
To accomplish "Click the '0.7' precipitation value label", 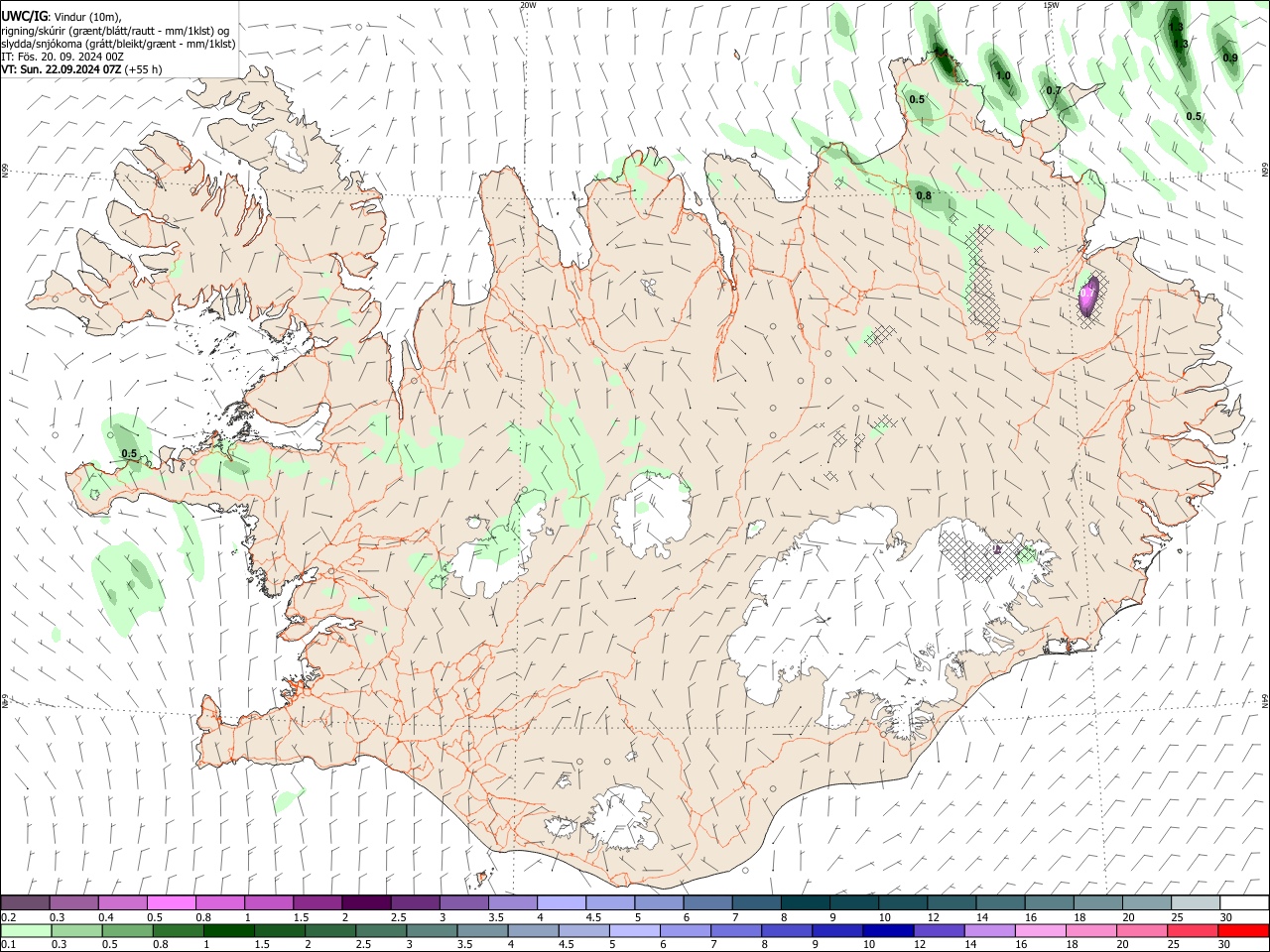I will (x=1054, y=90).
